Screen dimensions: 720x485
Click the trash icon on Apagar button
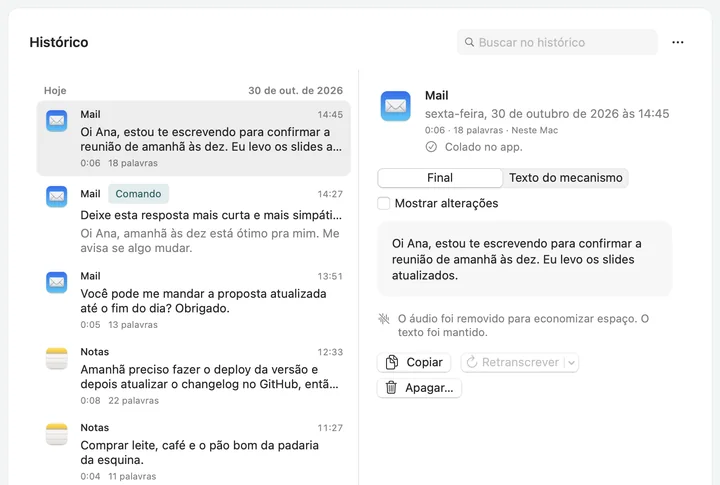tap(391, 388)
